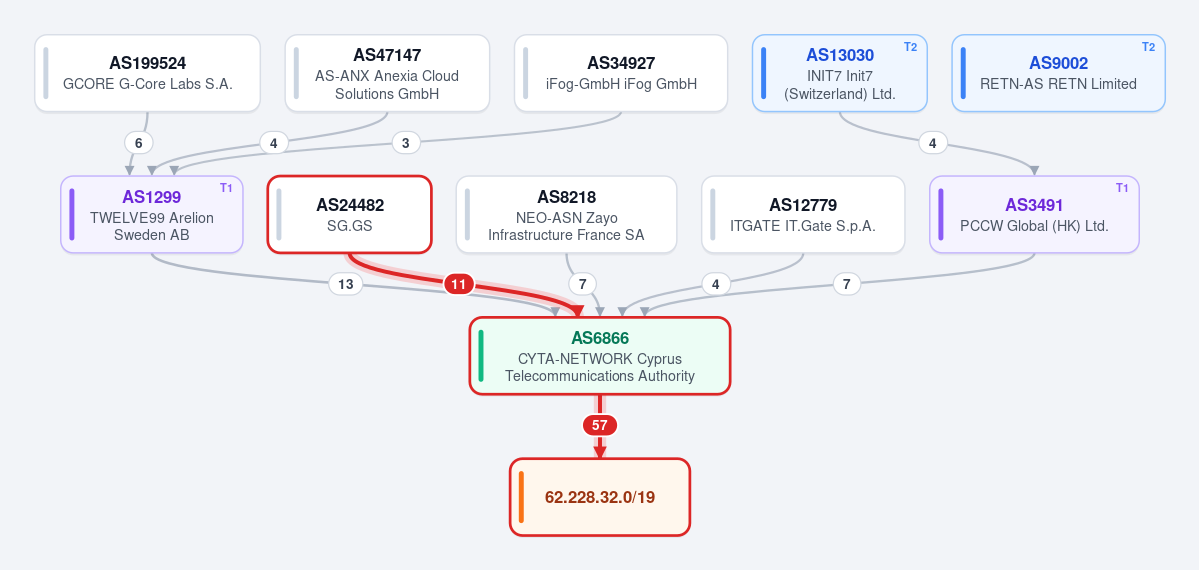This screenshot has width=1199, height=570.
Task: Select the highlighted AS24482 SG.GS node
Action: pyautogui.click(x=349, y=214)
